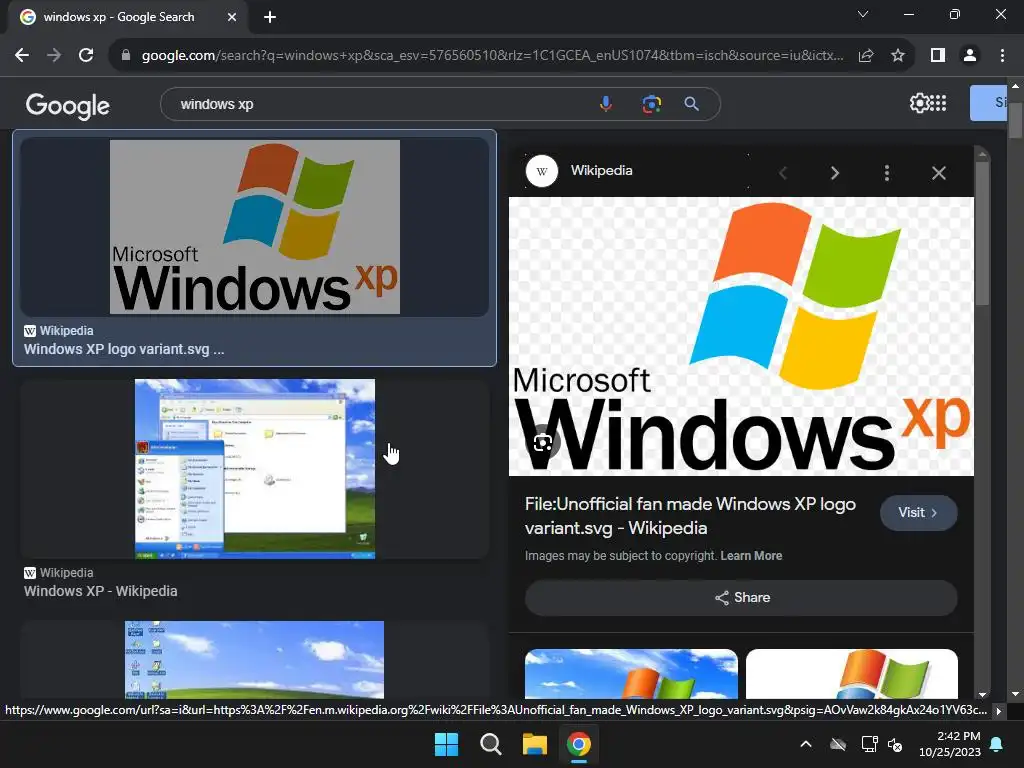Open 'File:Unofficial fan made Windows XP logo' title

[690, 516]
